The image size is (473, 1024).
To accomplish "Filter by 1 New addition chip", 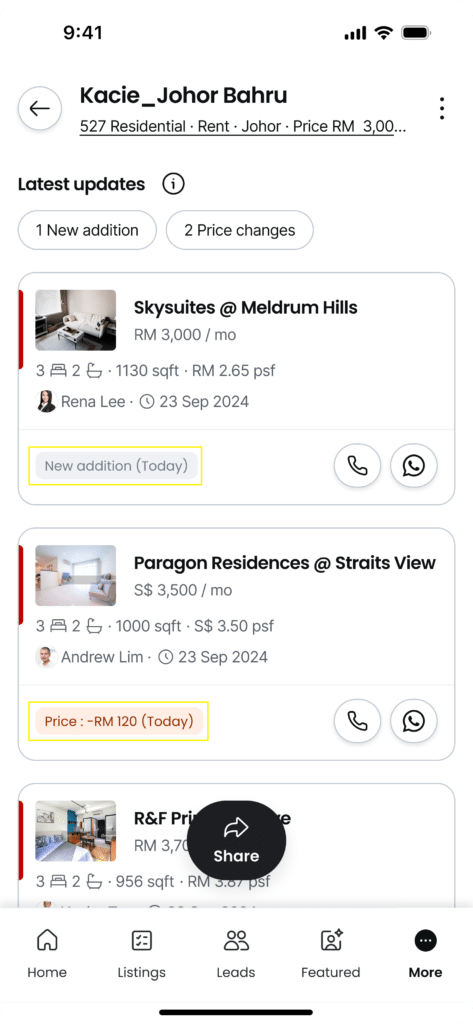I will pyautogui.click(x=88, y=230).
